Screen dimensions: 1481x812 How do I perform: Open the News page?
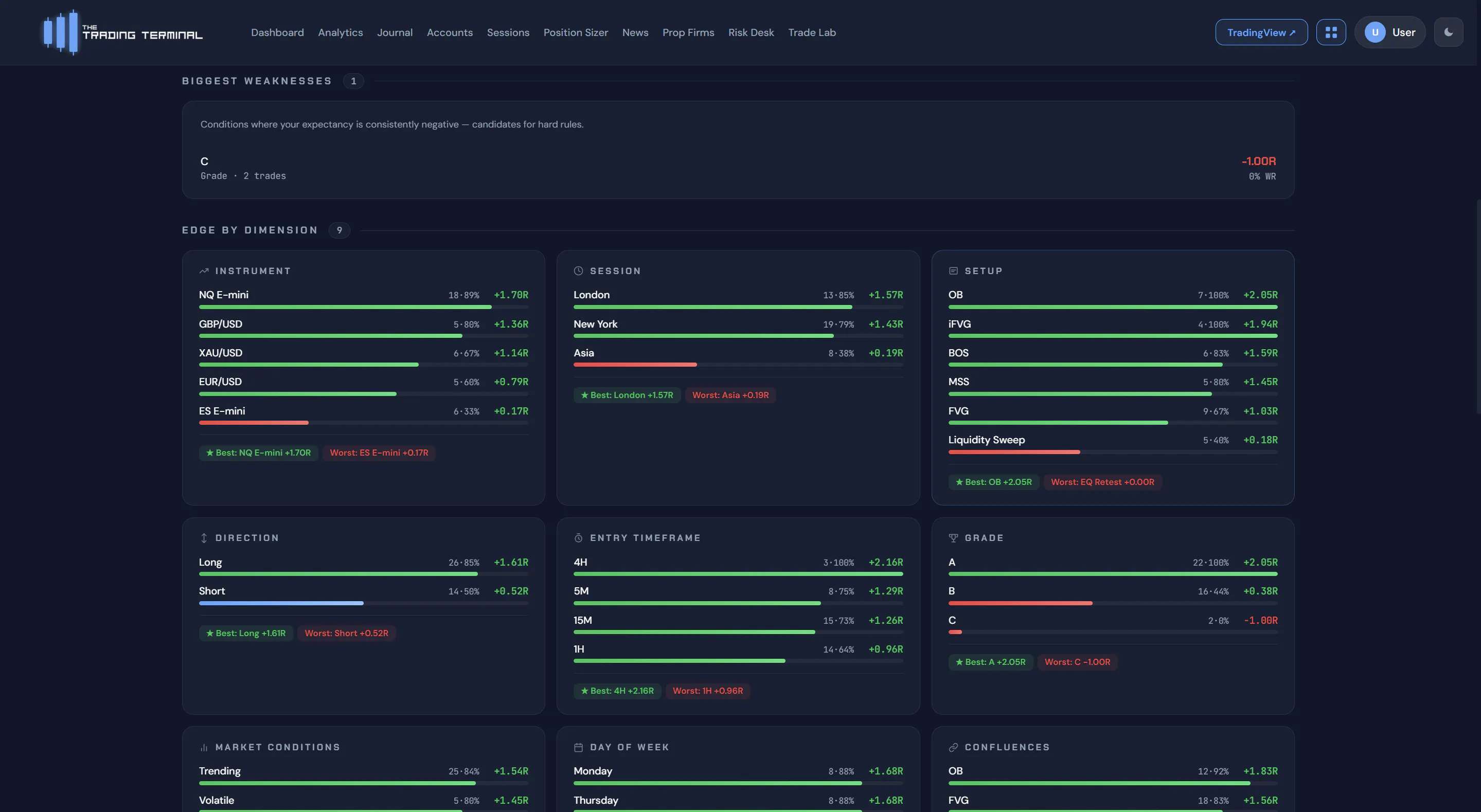click(635, 32)
